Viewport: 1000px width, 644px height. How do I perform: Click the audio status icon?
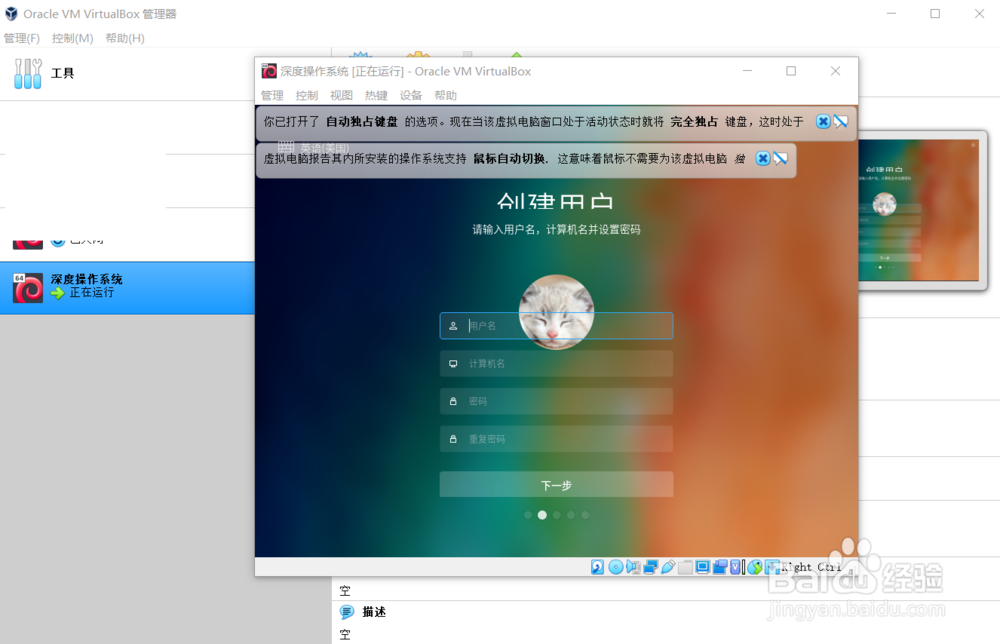[633, 567]
